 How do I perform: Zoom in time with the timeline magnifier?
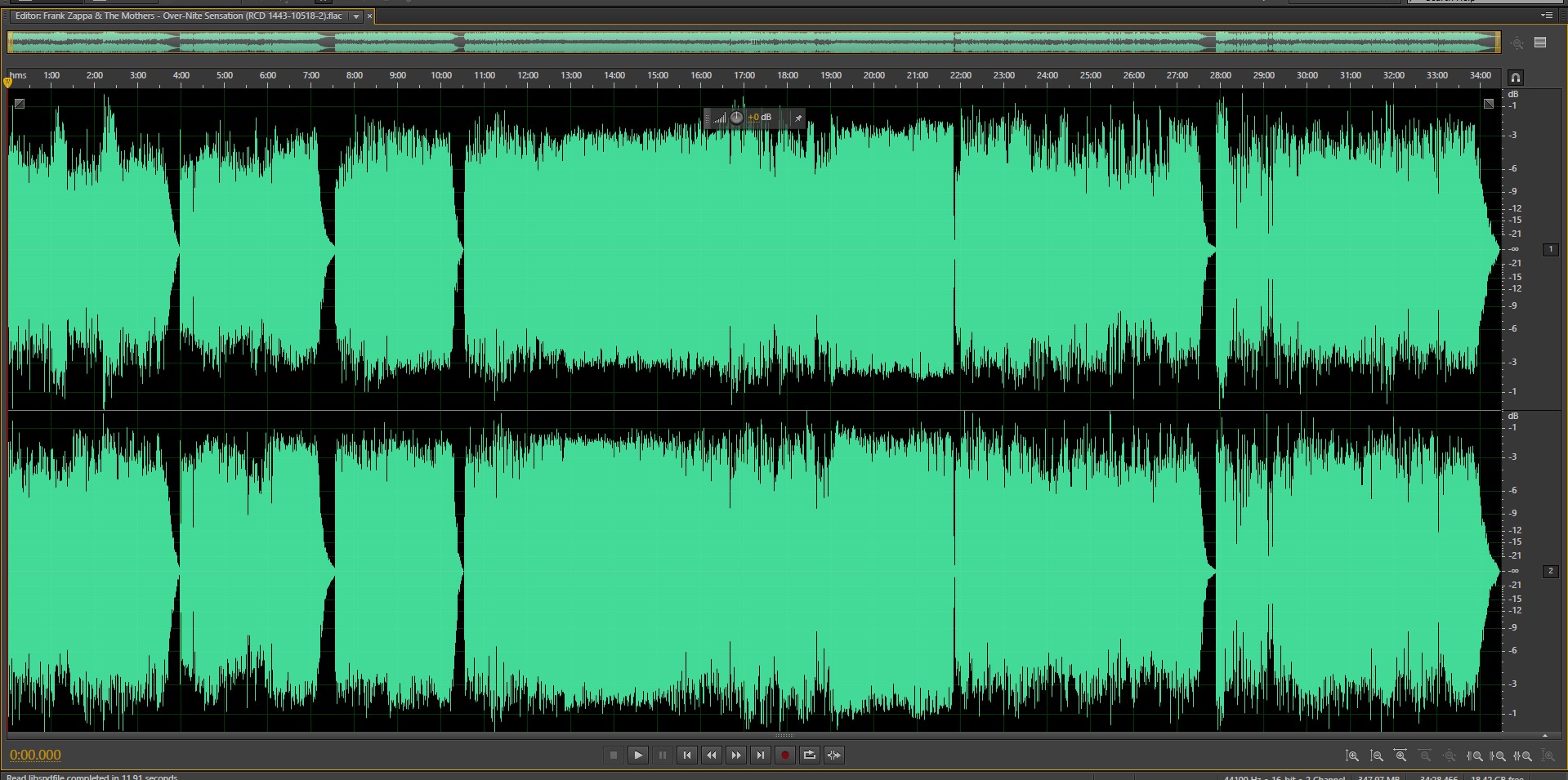(x=1400, y=756)
